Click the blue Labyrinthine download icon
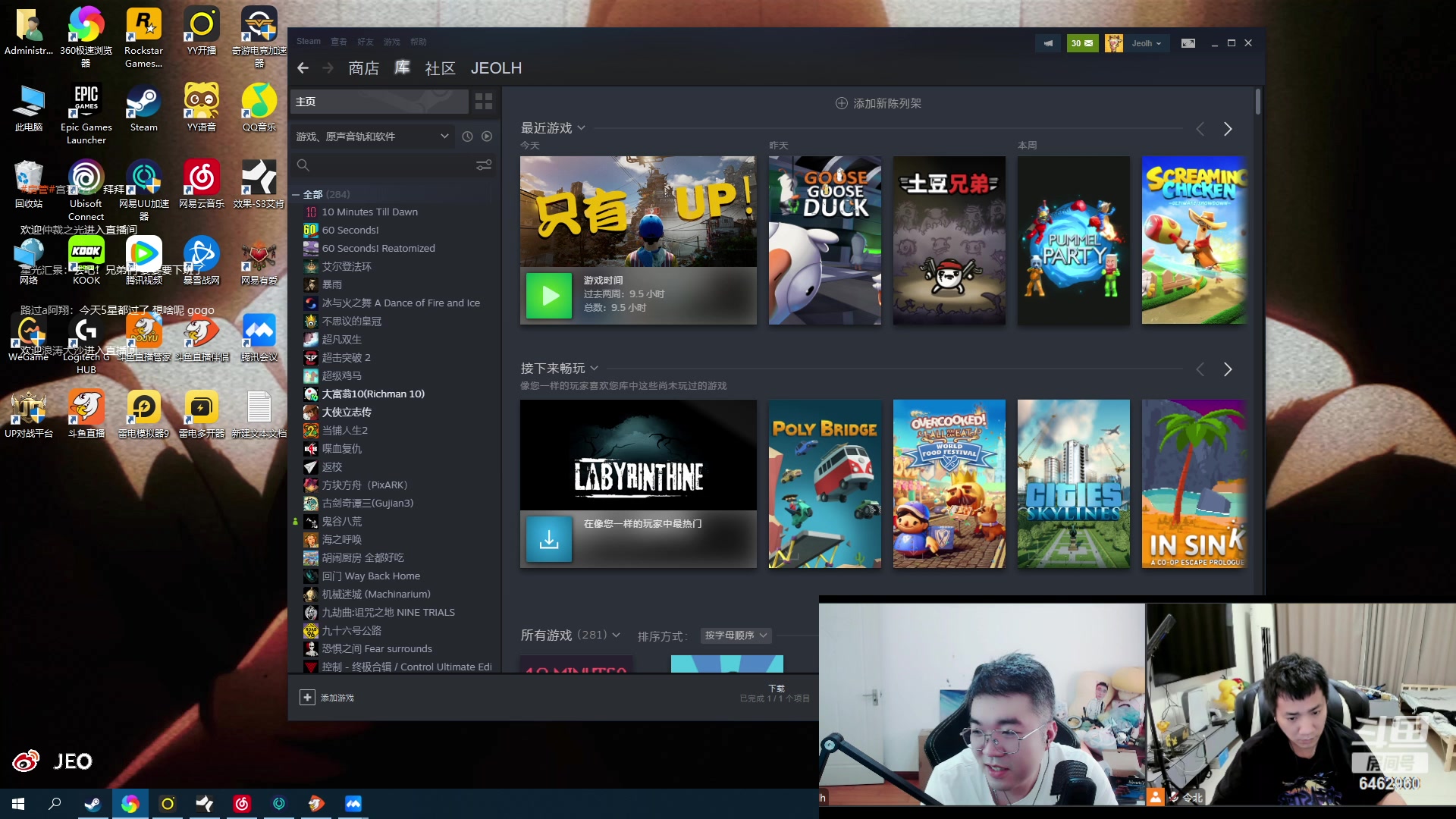Image resolution: width=1456 pixels, height=819 pixels. pyautogui.click(x=549, y=539)
